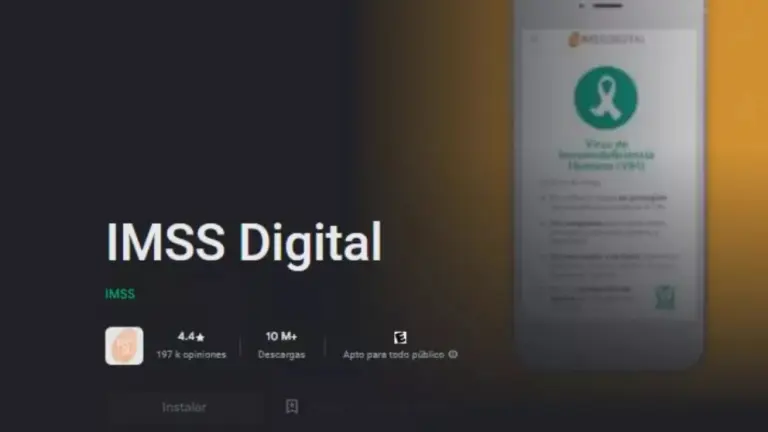Viewport: 768px width, 432px height.
Task: Click the star icon beside 4.4
Action: click(x=200, y=337)
